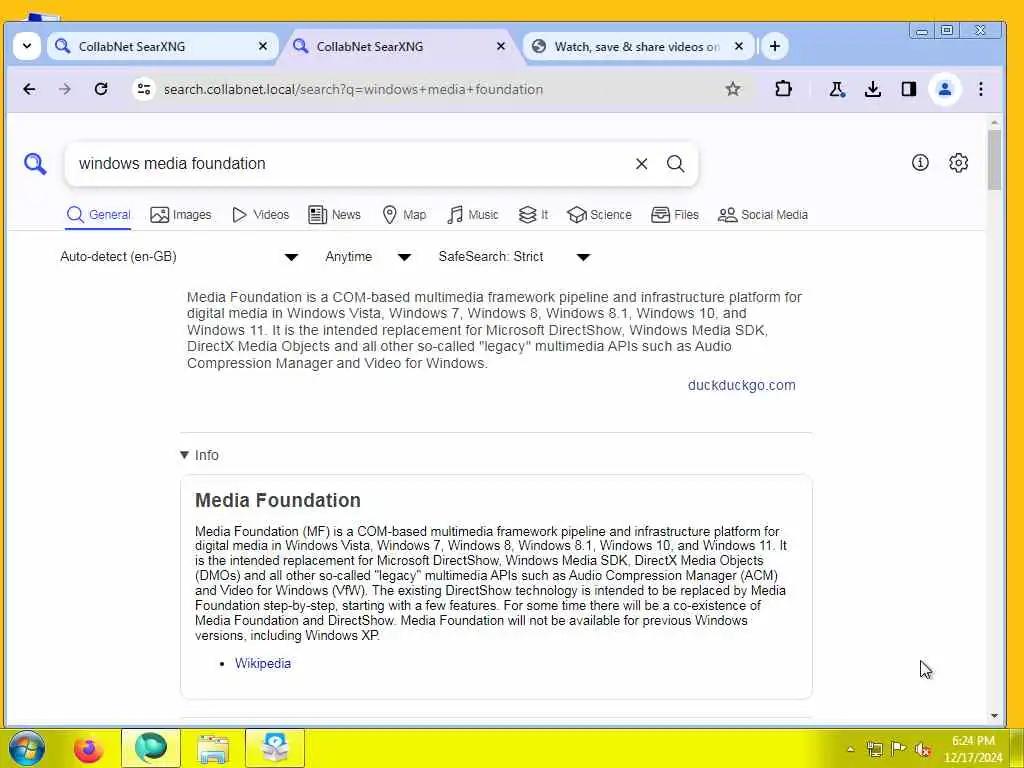Switch to the Science category
1024x768 pixels.
[599, 215]
